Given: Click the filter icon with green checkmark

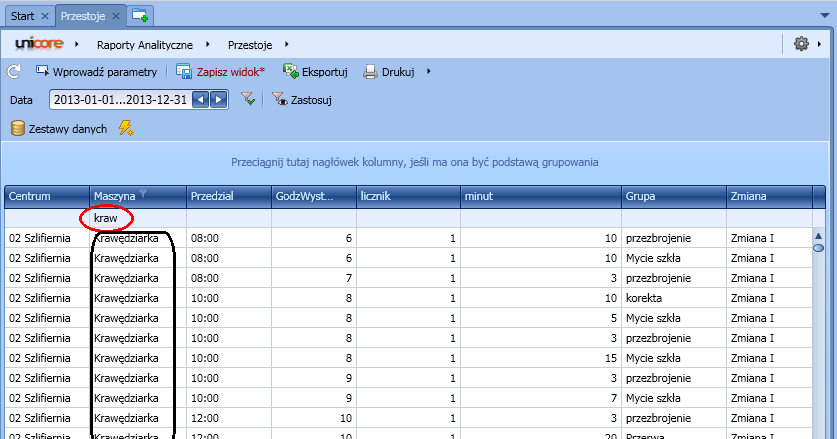Looking at the screenshot, I should tap(248, 100).
